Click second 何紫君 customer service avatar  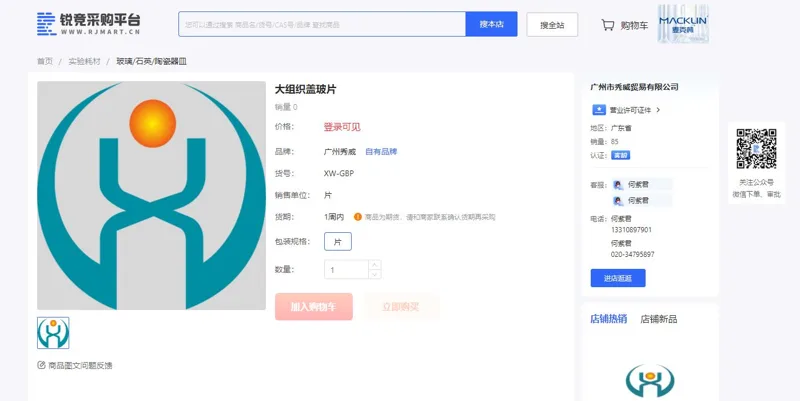coord(618,201)
